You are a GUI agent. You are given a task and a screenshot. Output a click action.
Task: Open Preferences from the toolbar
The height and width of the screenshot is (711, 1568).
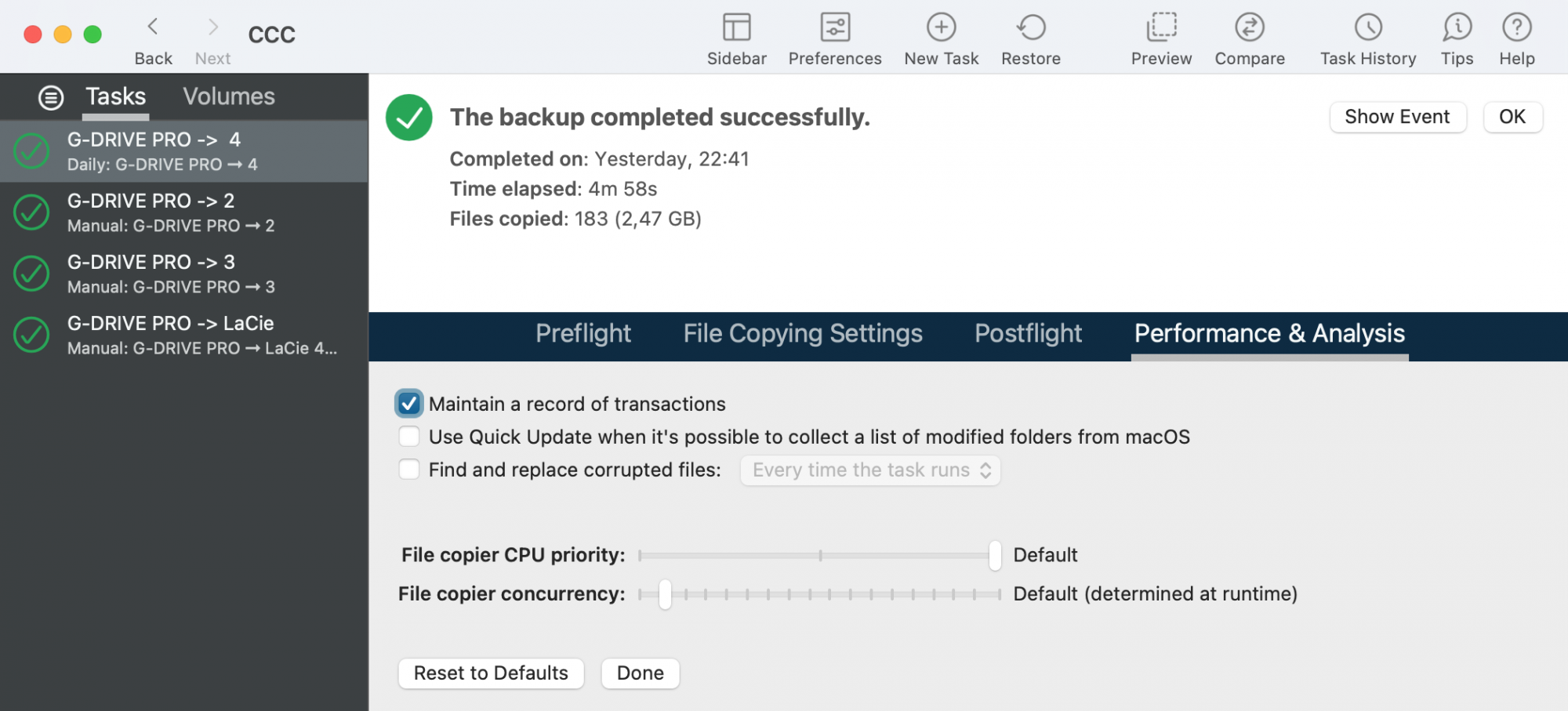point(835,28)
